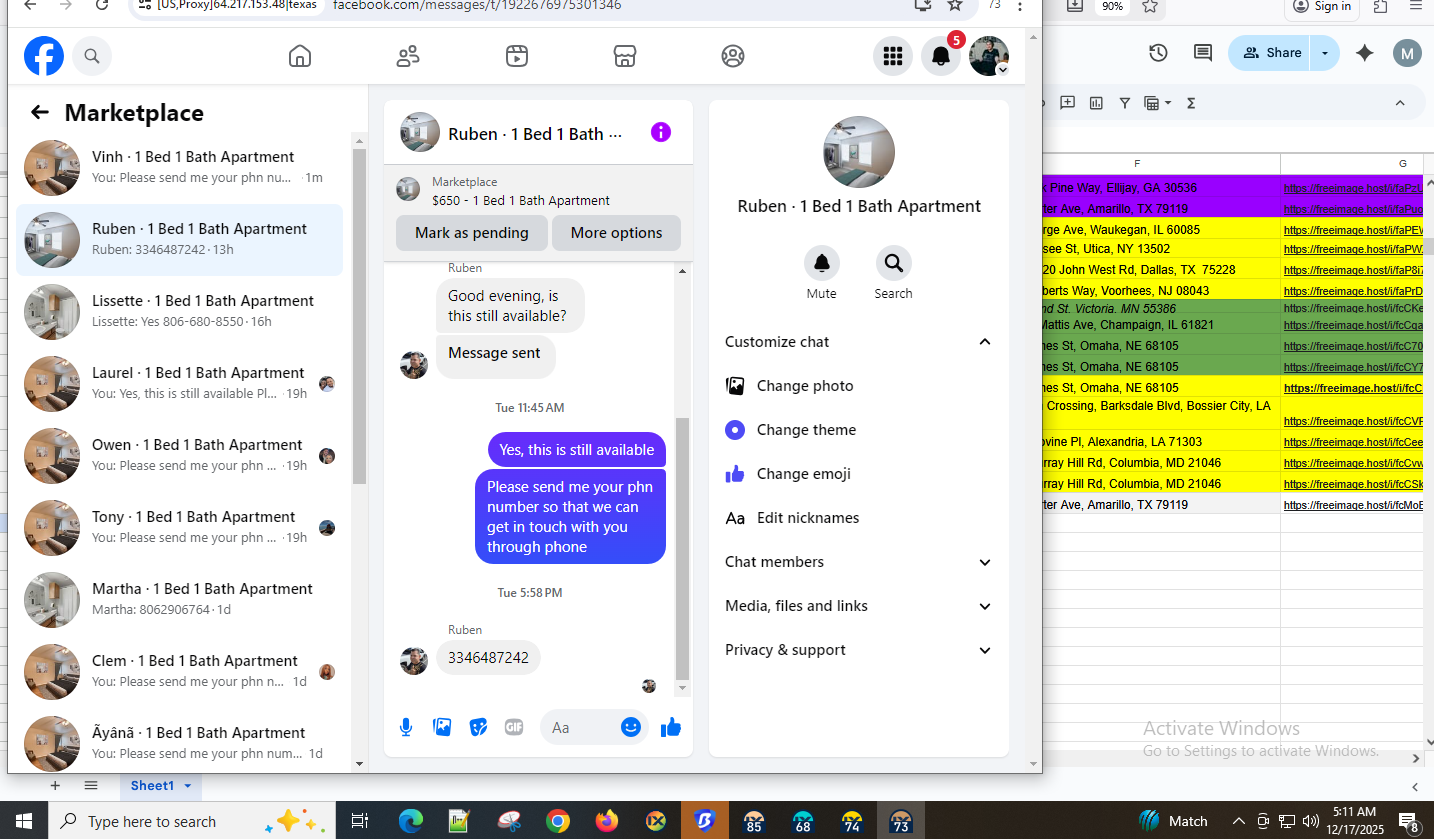Click functions sigma in Sheets toolbar

[x=1191, y=102]
